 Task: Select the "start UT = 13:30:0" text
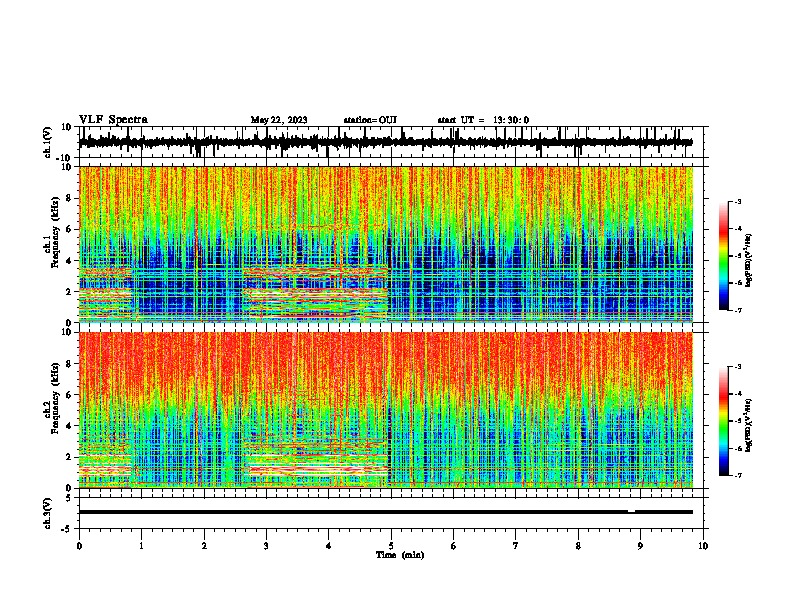483,120
